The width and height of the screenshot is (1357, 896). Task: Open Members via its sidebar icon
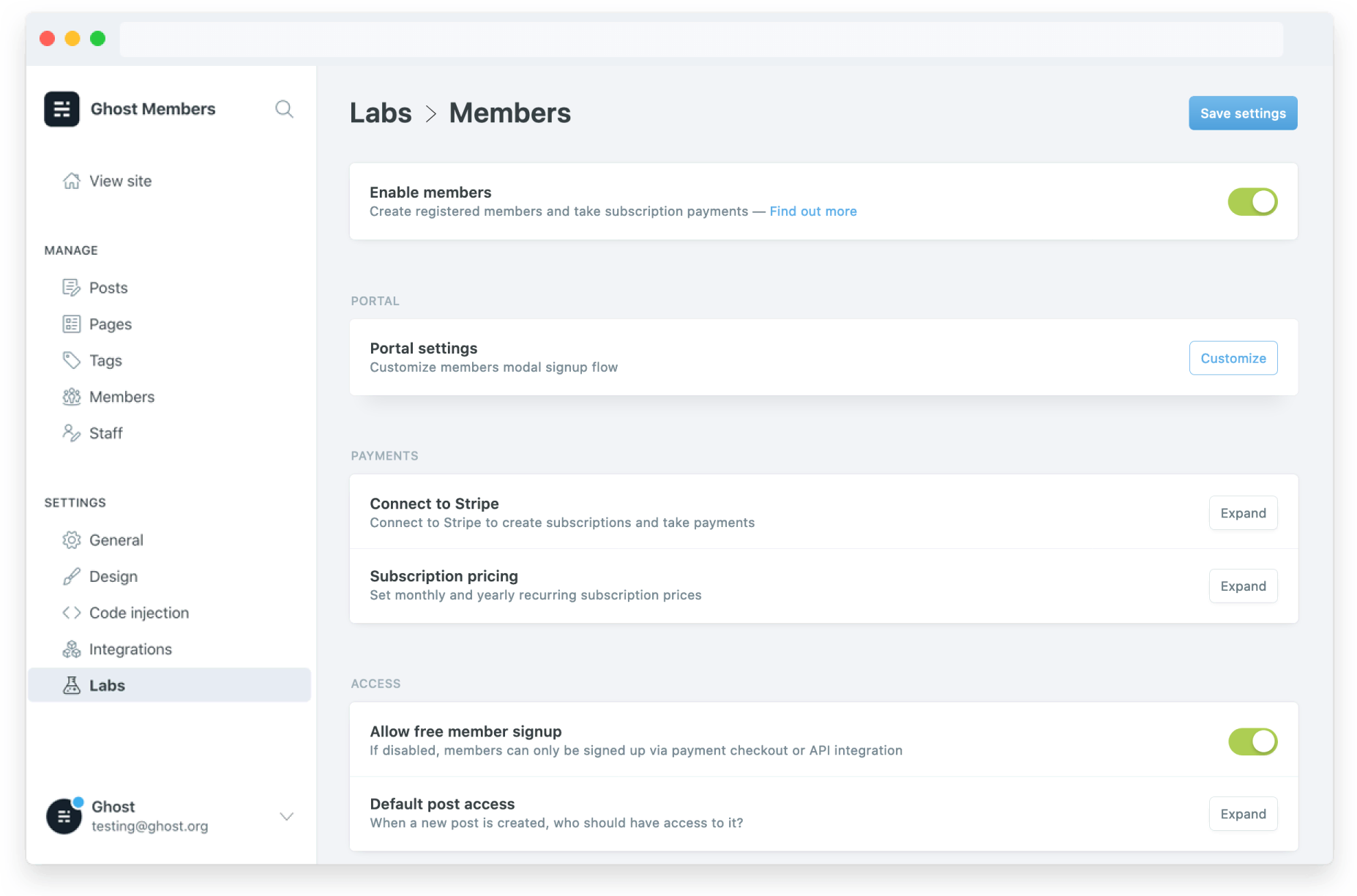click(x=72, y=396)
